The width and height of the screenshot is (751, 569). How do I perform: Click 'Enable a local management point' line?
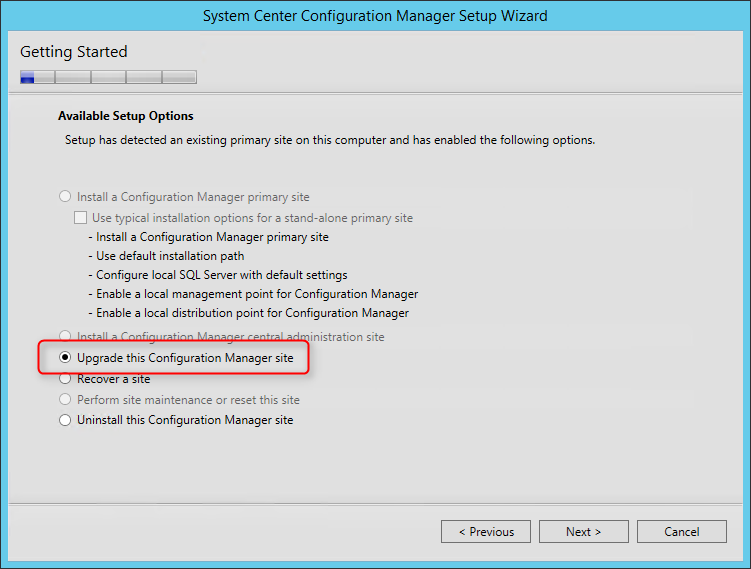253,294
